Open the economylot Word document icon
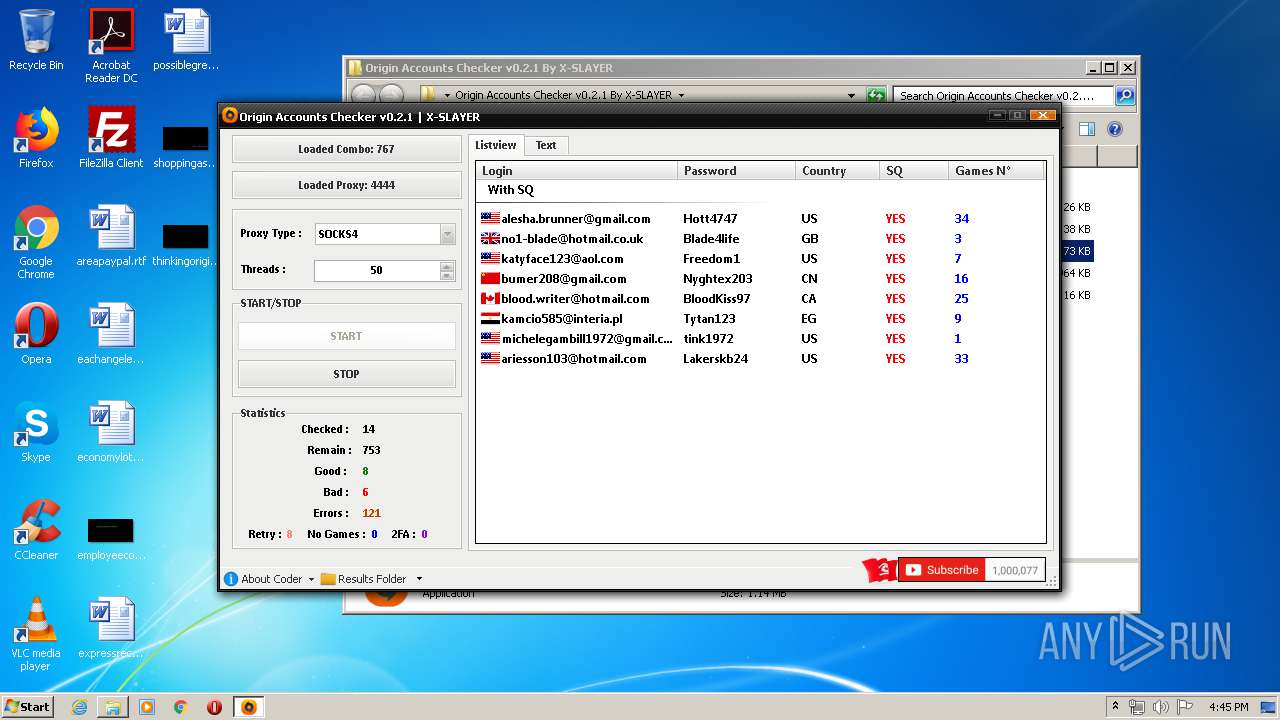 tap(111, 432)
